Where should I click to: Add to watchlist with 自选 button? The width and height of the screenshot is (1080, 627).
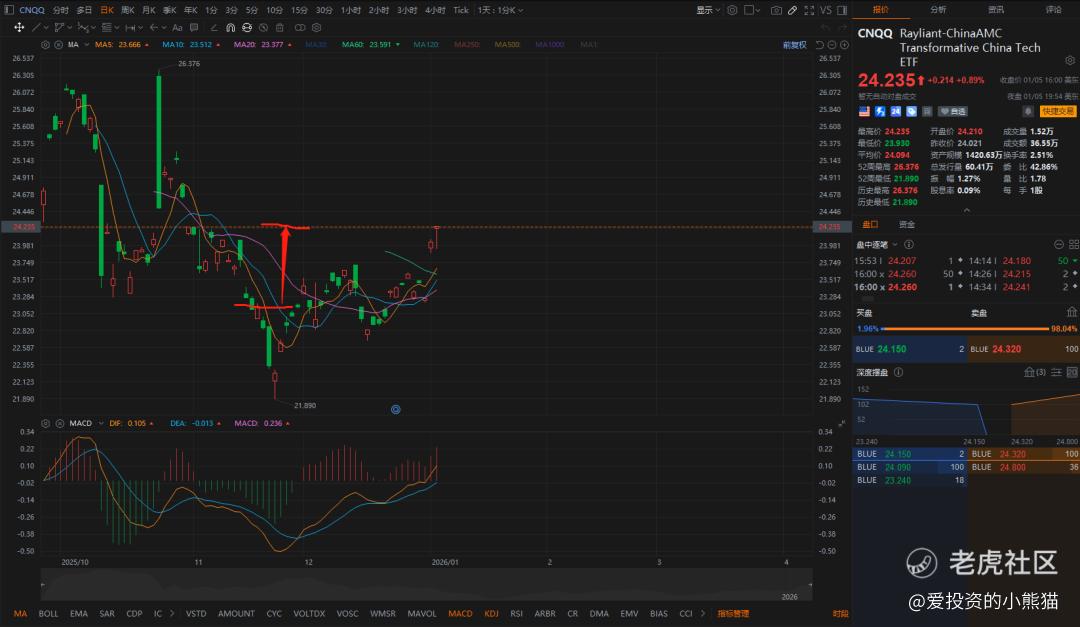(x=953, y=111)
